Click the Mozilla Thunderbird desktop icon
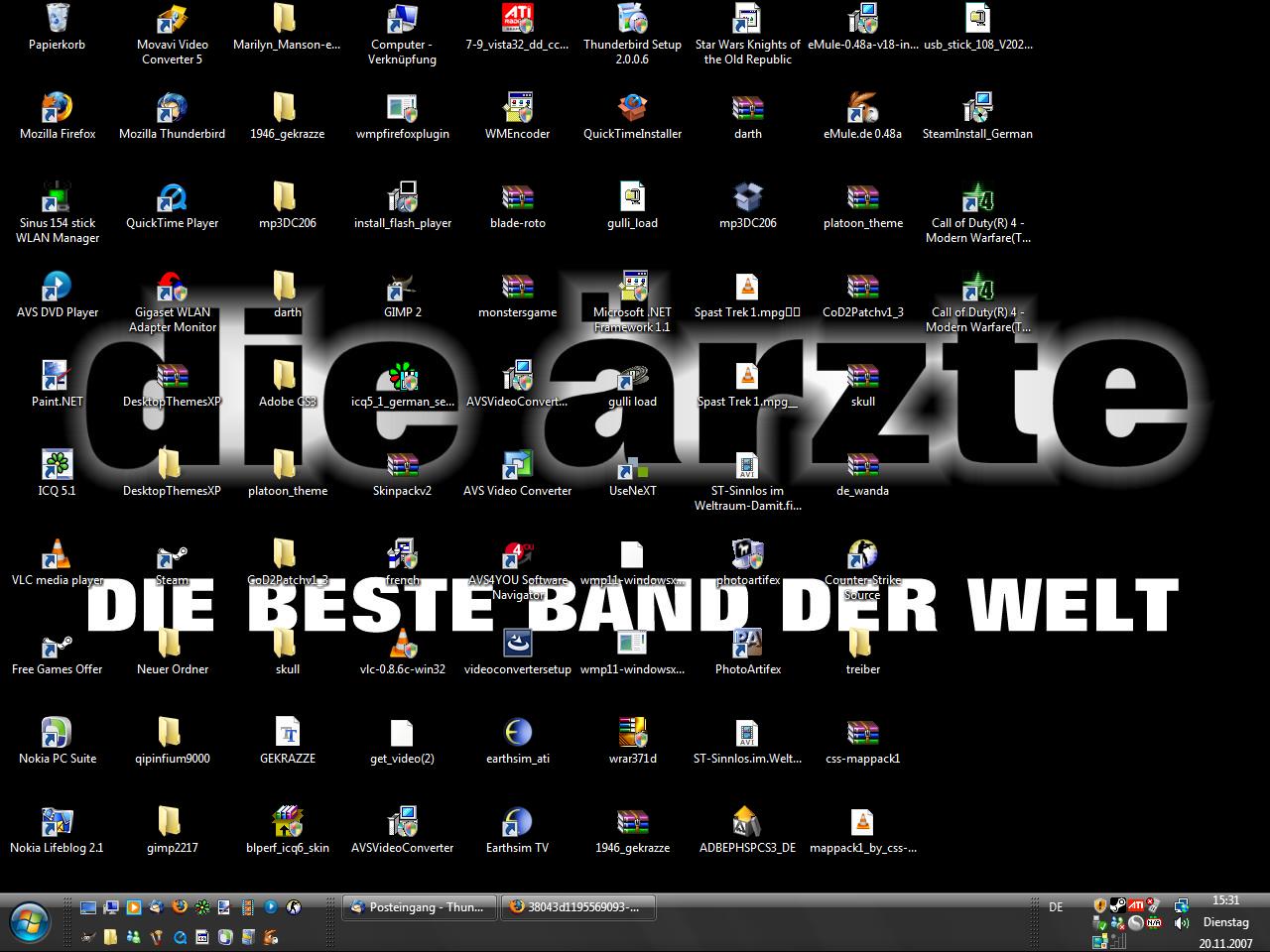The height and width of the screenshot is (952, 1270). click(x=172, y=110)
